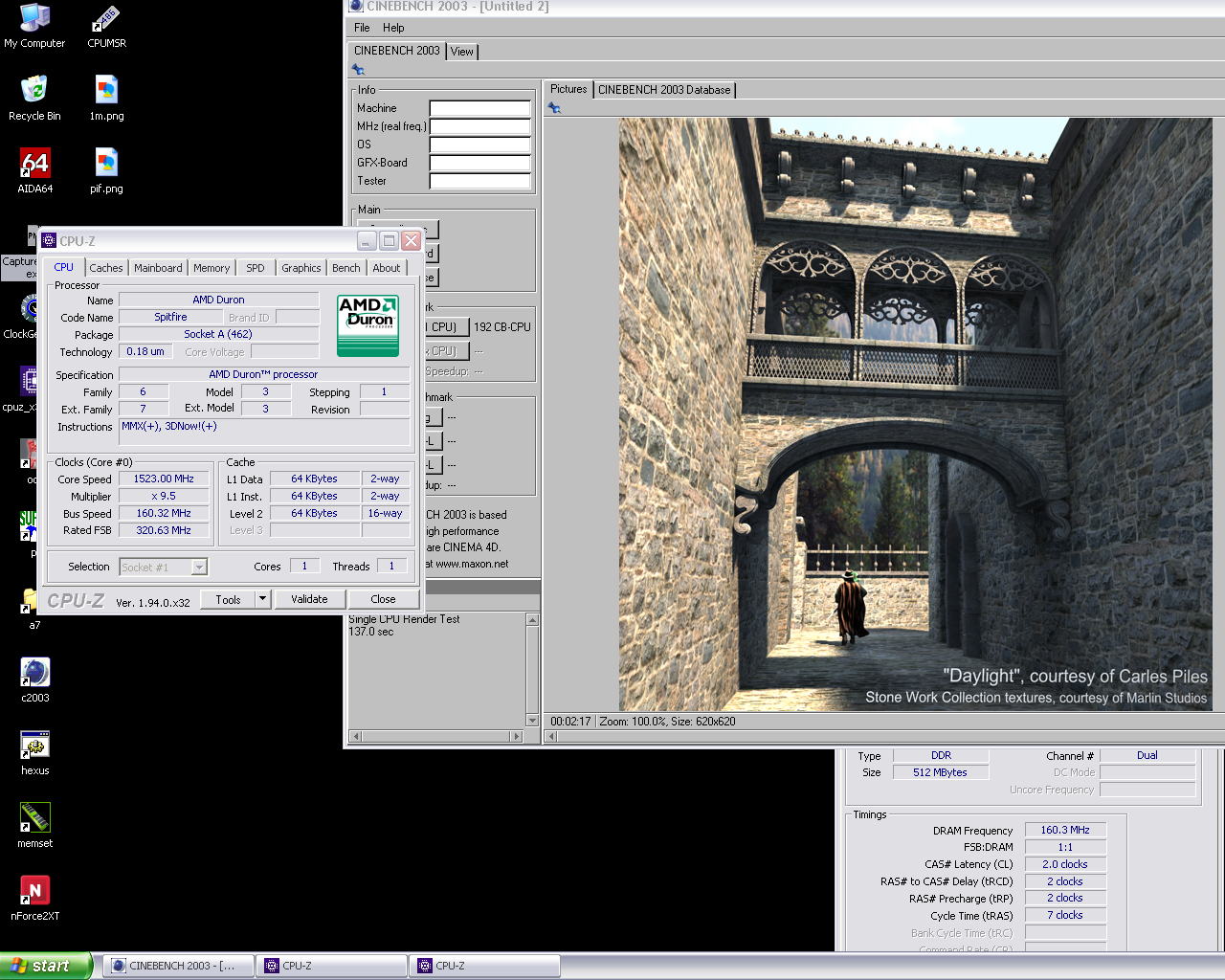Open the Memory tab in CPU-Z
Viewport: 1225px width, 980px height.
212,268
